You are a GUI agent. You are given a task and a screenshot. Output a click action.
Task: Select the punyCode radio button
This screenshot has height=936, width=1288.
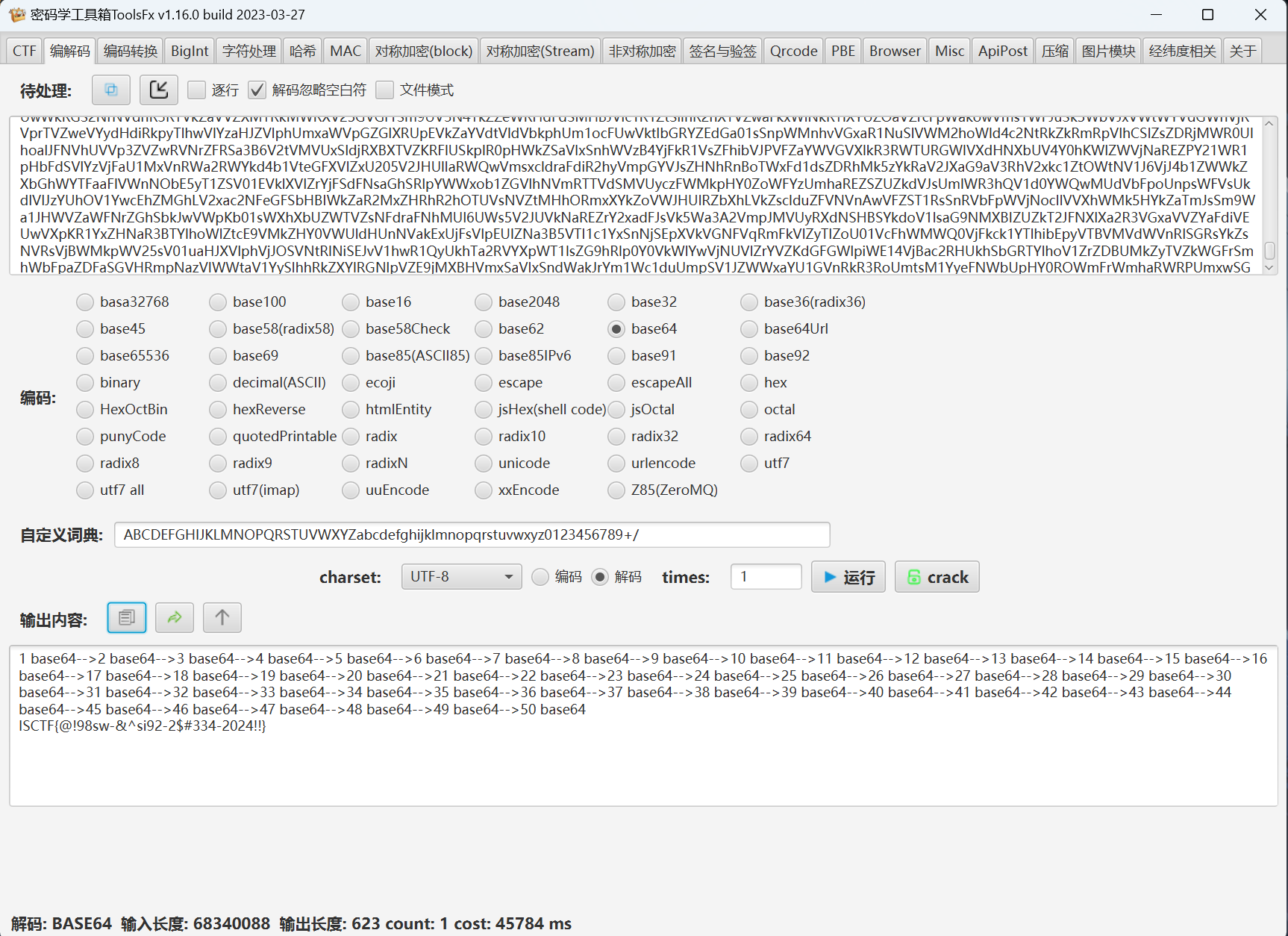(85, 436)
